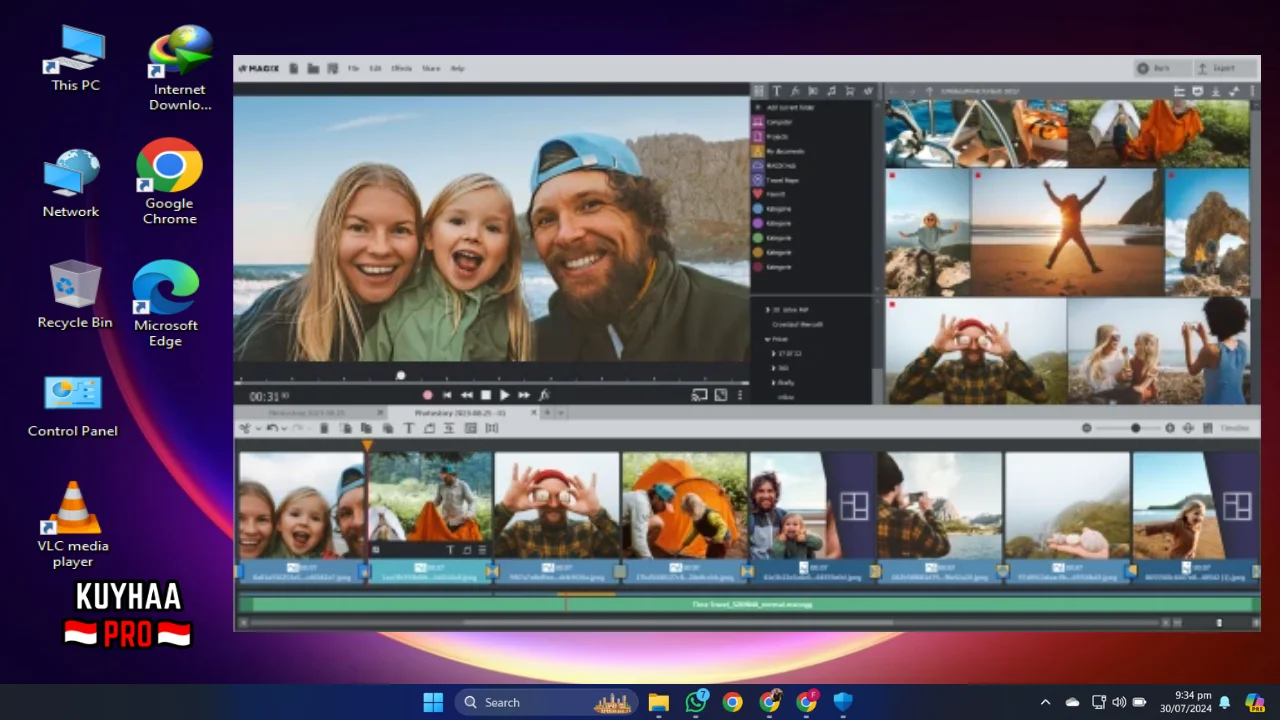Collapse the expanded folder in the tree
This screenshot has width=1280, height=720.
pyautogui.click(x=767, y=339)
